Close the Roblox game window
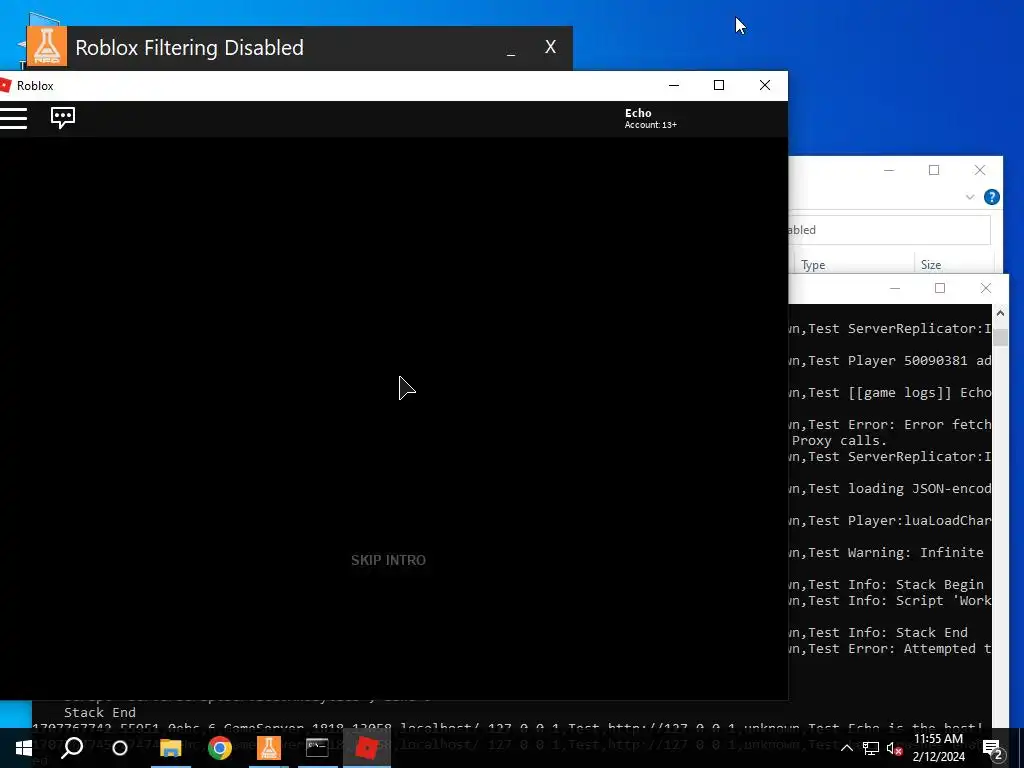The height and width of the screenshot is (768, 1024). (x=765, y=86)
